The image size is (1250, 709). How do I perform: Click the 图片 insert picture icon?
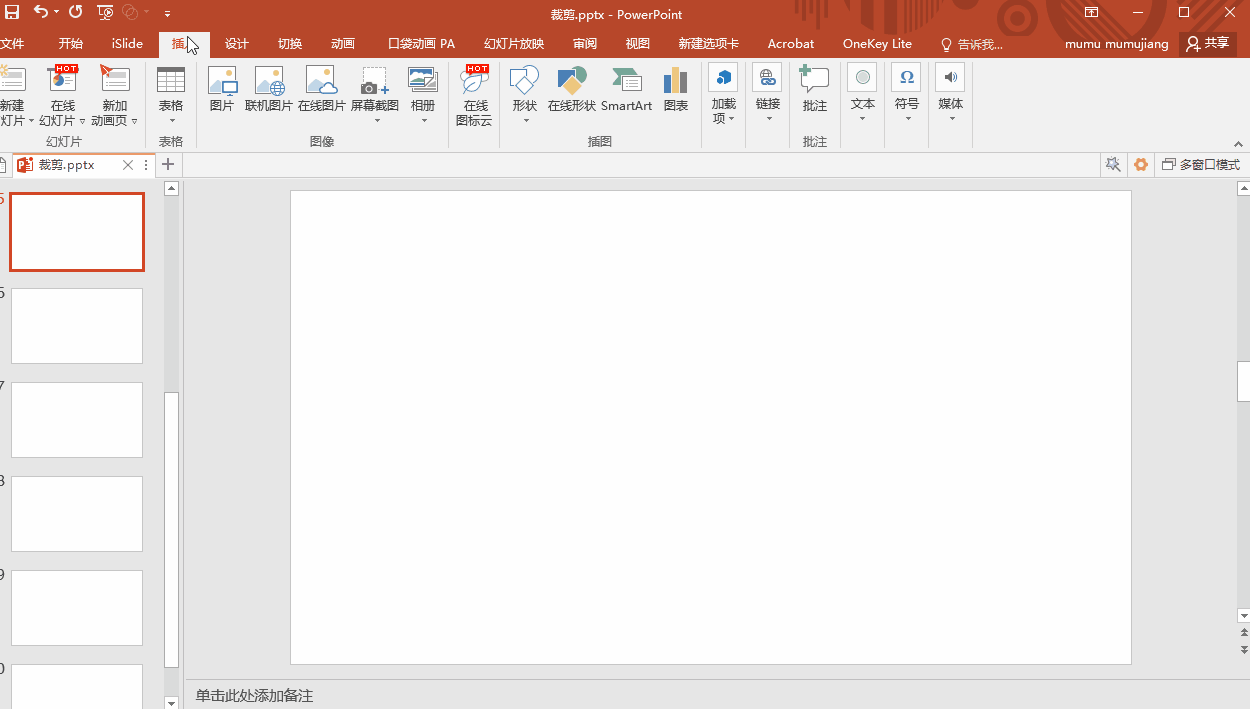pos(222,89)
